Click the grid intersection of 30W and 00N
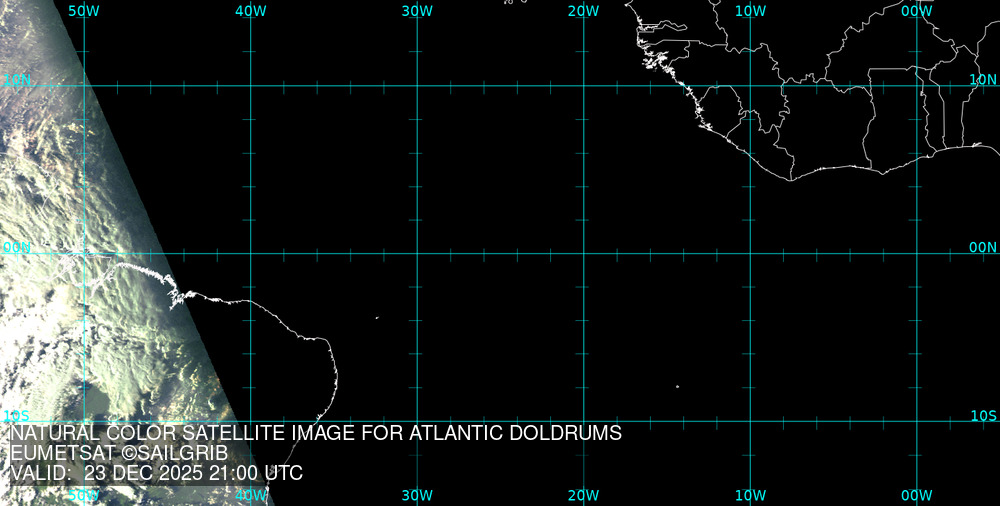 417,253
